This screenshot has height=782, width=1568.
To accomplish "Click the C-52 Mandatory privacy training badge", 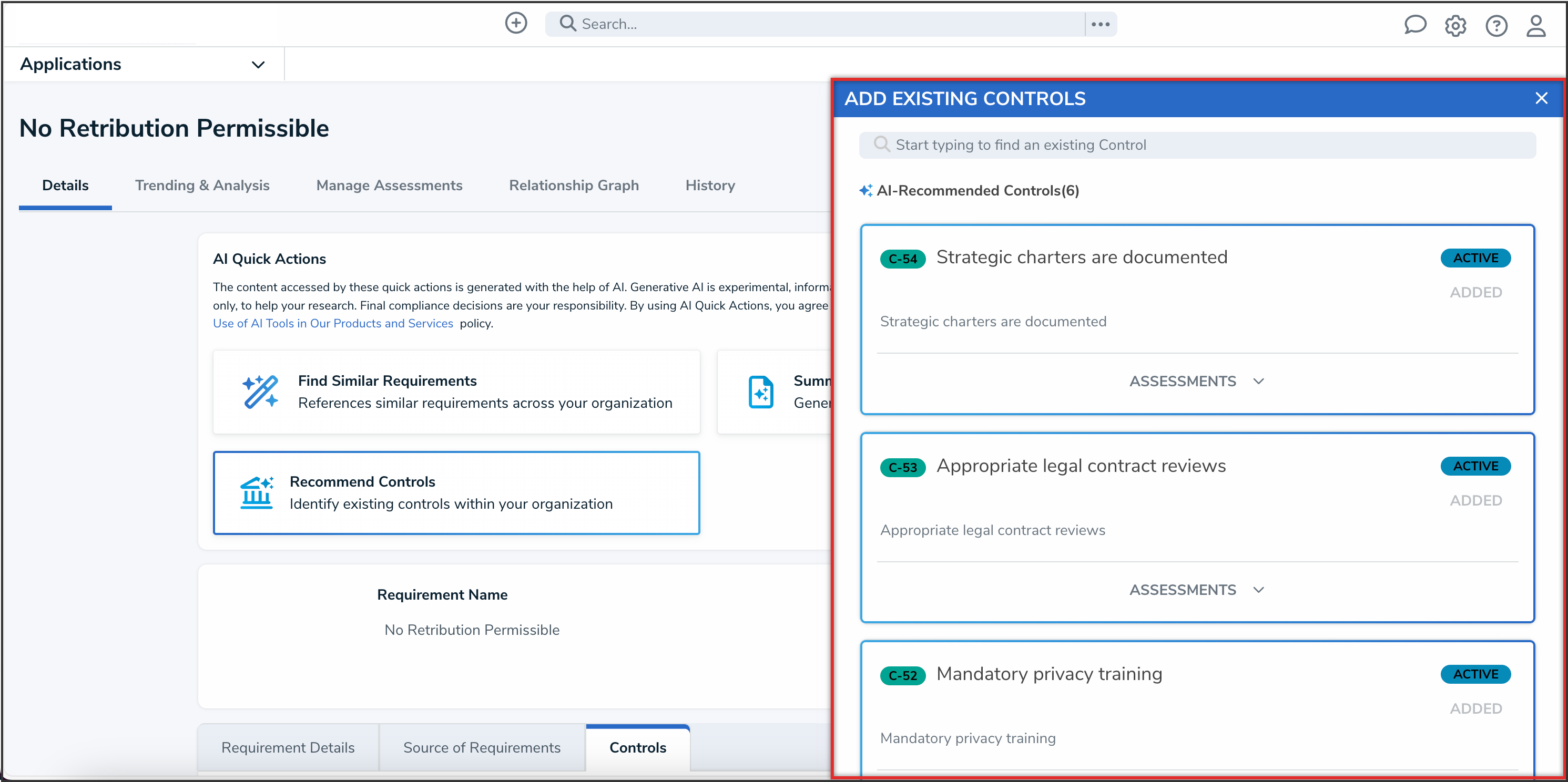I will (902, 675).
